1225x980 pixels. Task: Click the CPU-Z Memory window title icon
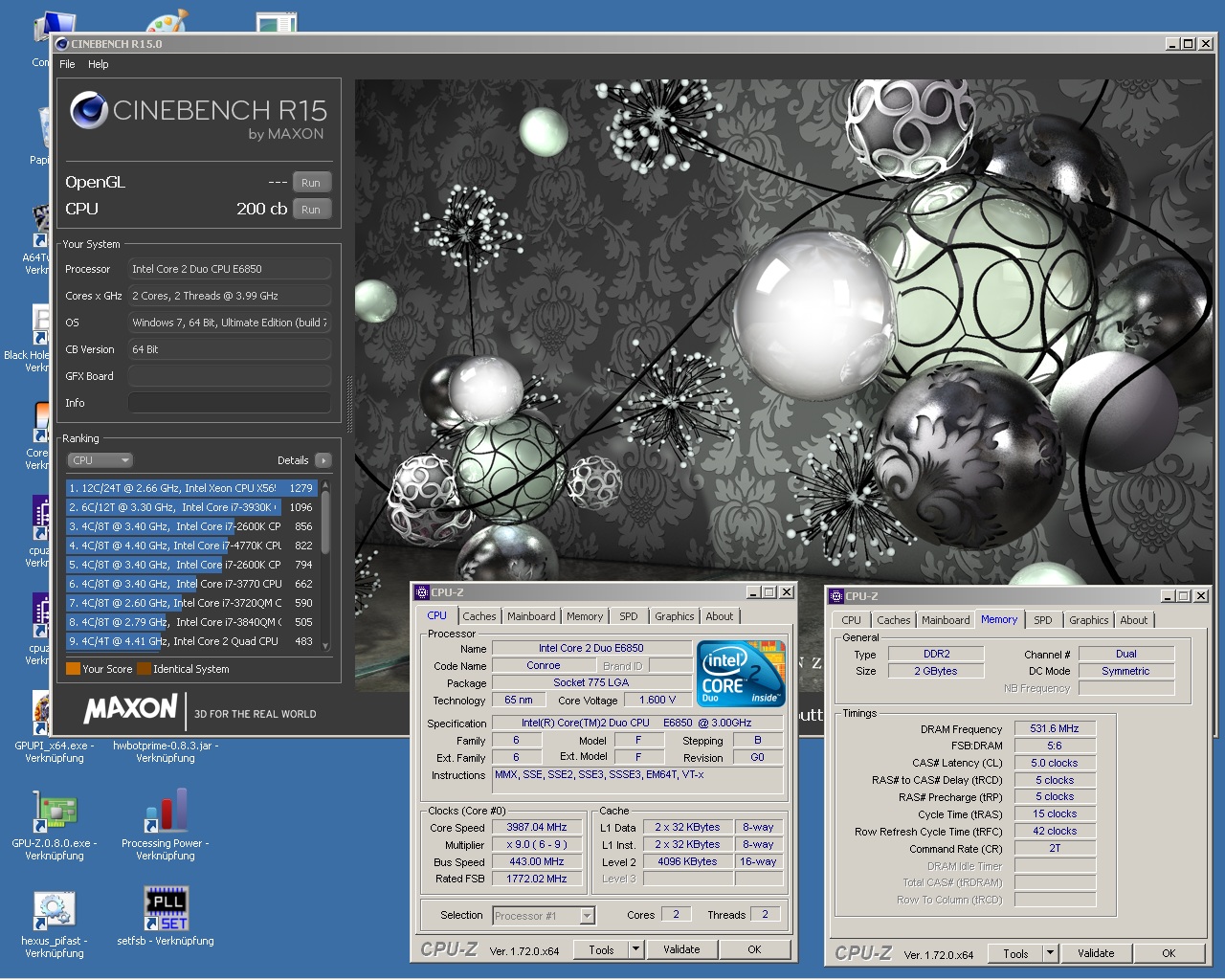tap(836, 596)
